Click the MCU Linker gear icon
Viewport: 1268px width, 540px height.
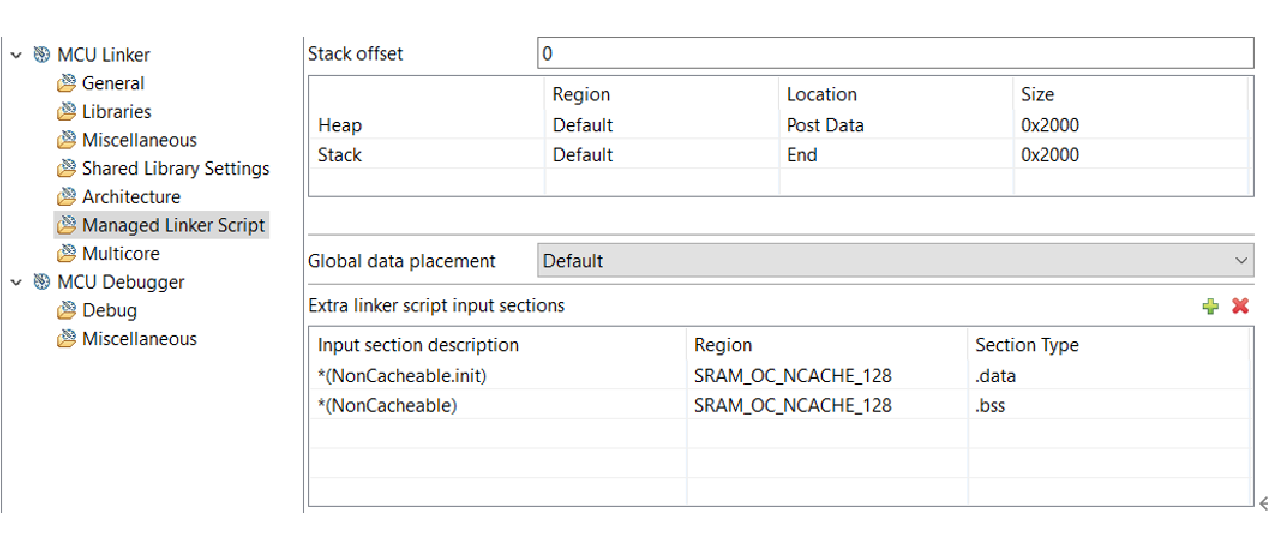(x=42, y=55)
